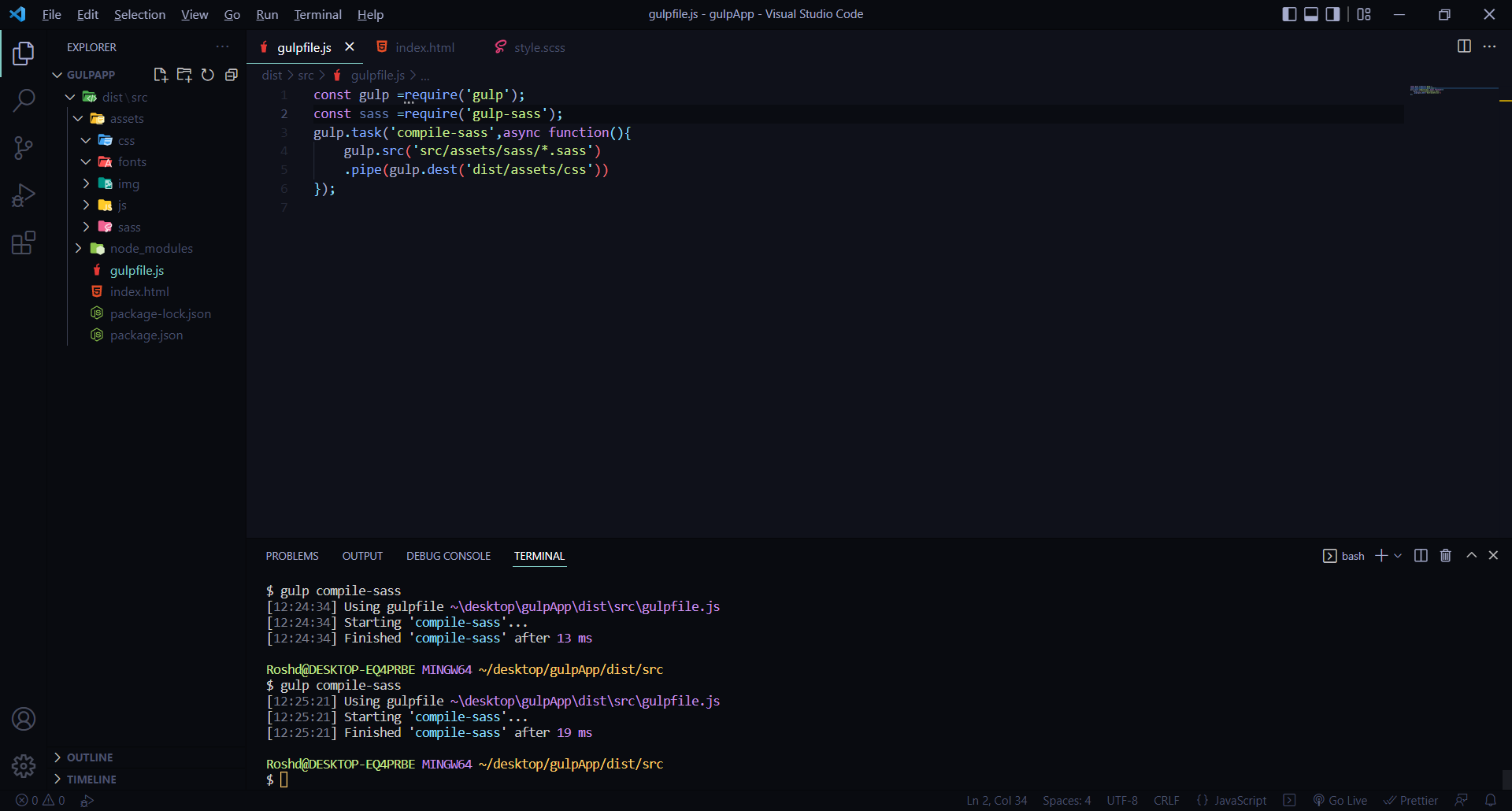Close the gulpfile.js tab

(x=350, y=47)
